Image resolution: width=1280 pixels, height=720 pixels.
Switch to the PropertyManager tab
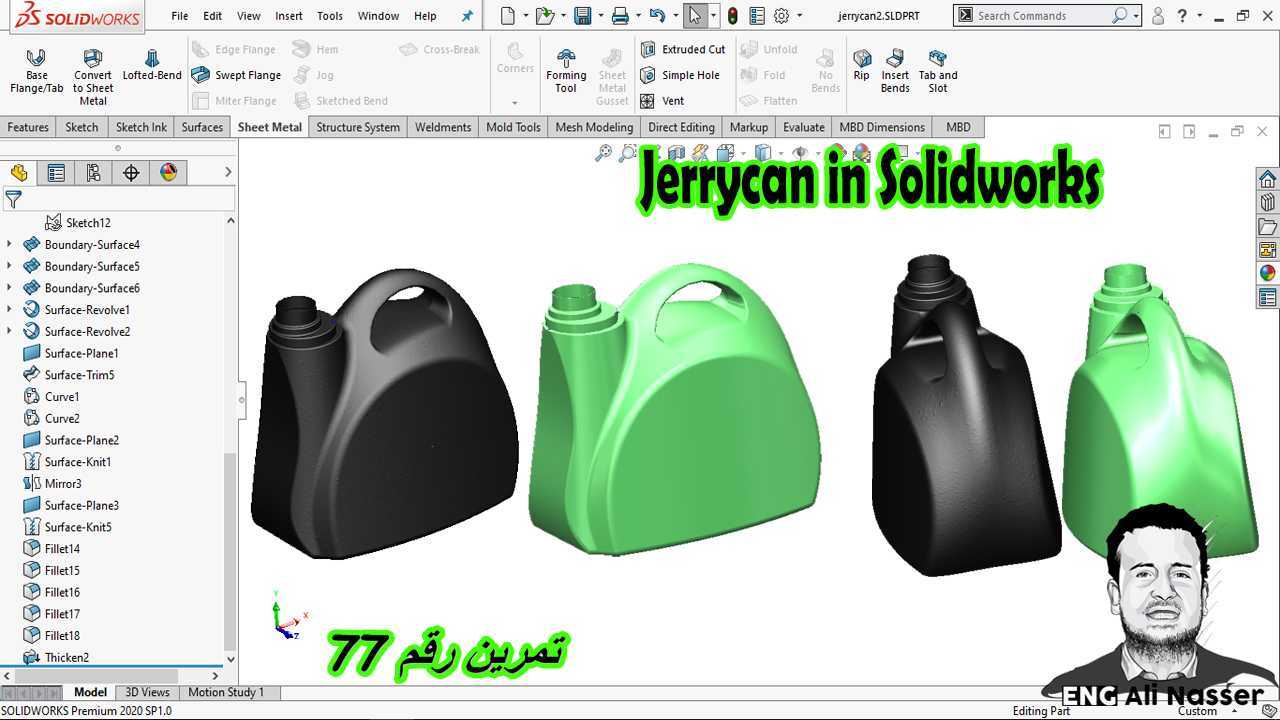pyautogui.click(x=56, y=173)
